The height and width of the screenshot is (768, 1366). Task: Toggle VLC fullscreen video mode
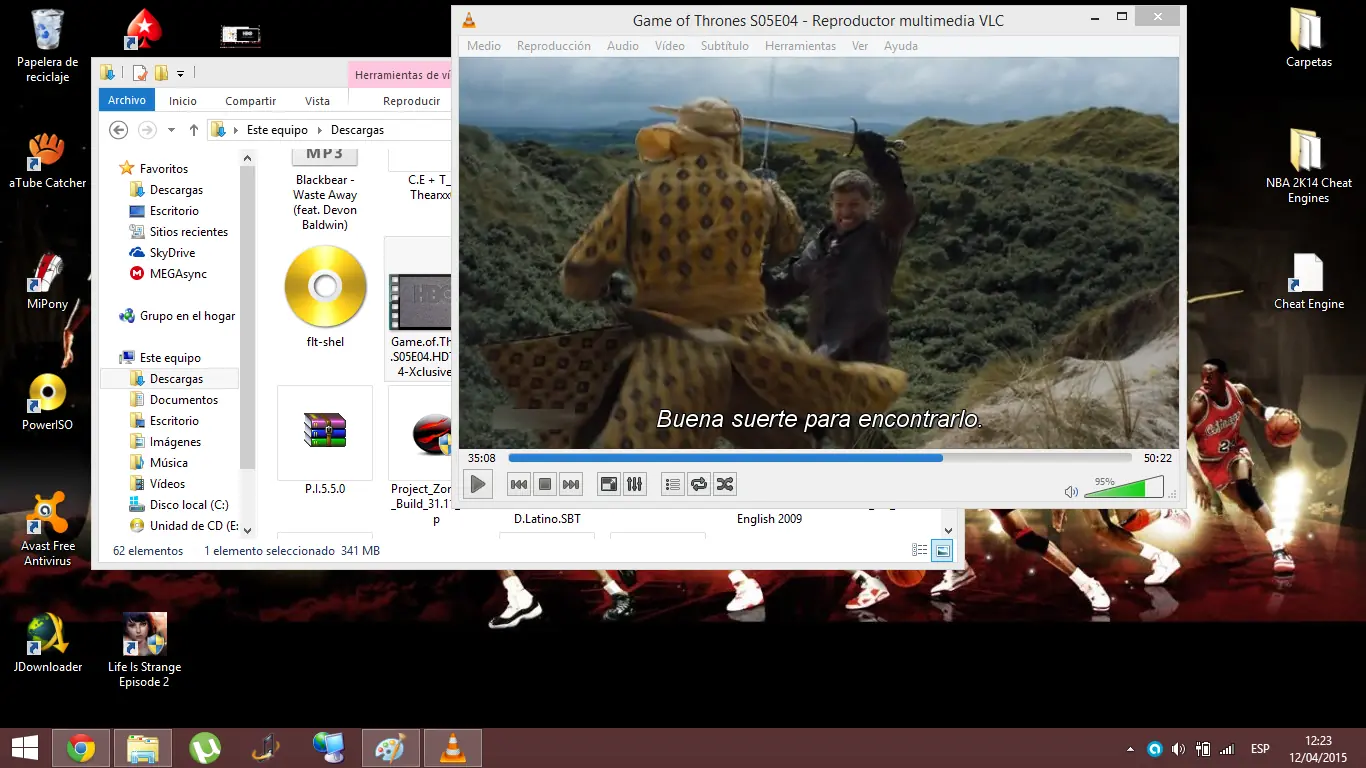[609, 484]
